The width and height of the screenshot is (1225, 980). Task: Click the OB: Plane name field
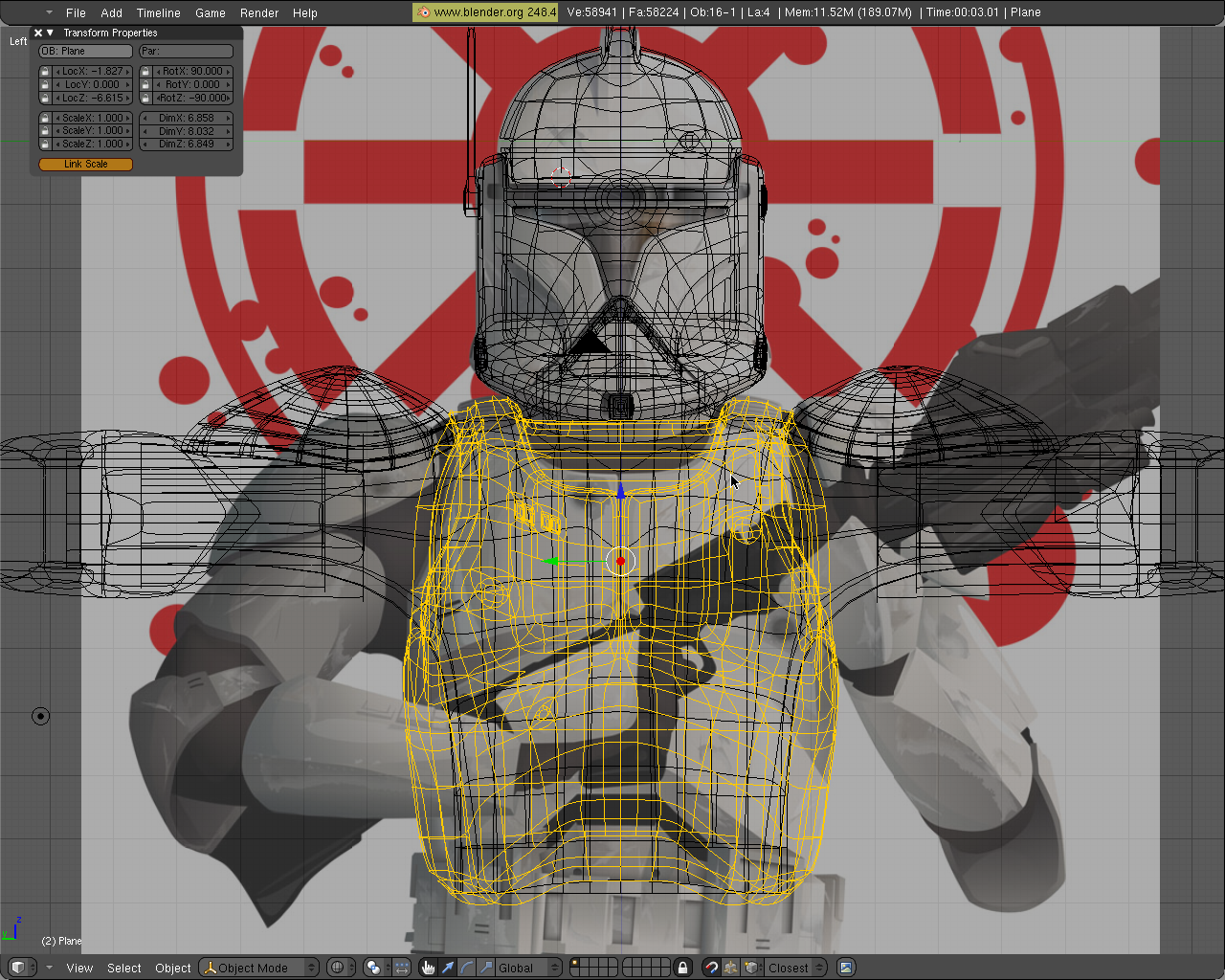coord(86,51)
